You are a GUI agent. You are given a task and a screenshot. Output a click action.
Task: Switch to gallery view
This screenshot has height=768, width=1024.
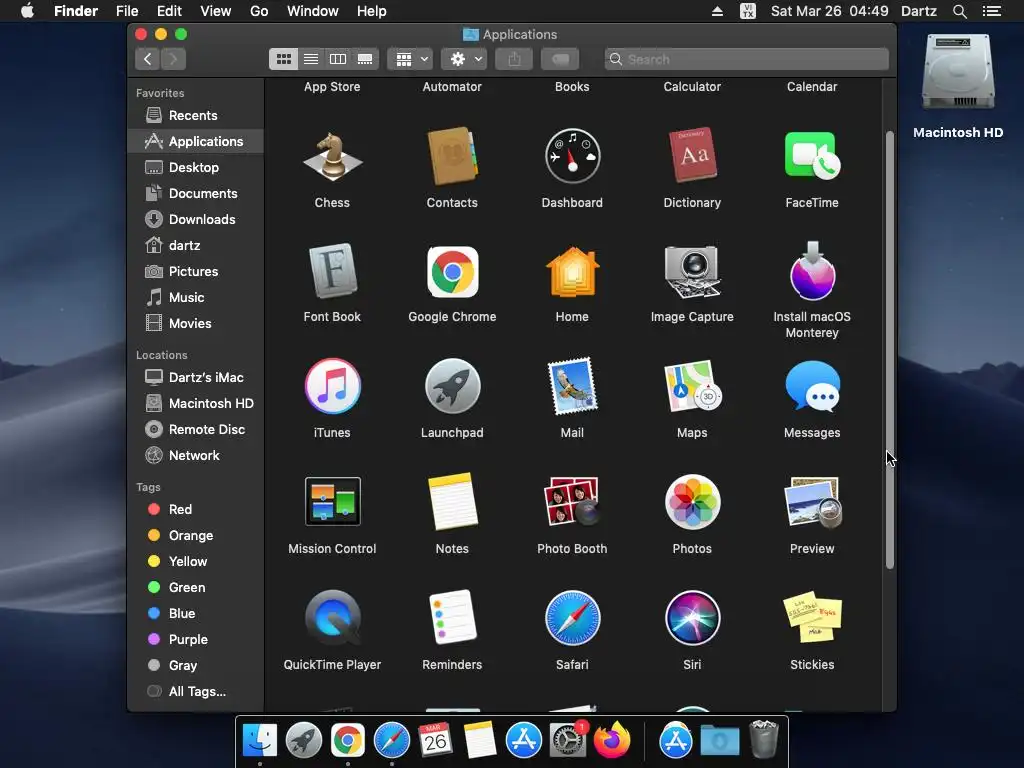click(365, 59)
